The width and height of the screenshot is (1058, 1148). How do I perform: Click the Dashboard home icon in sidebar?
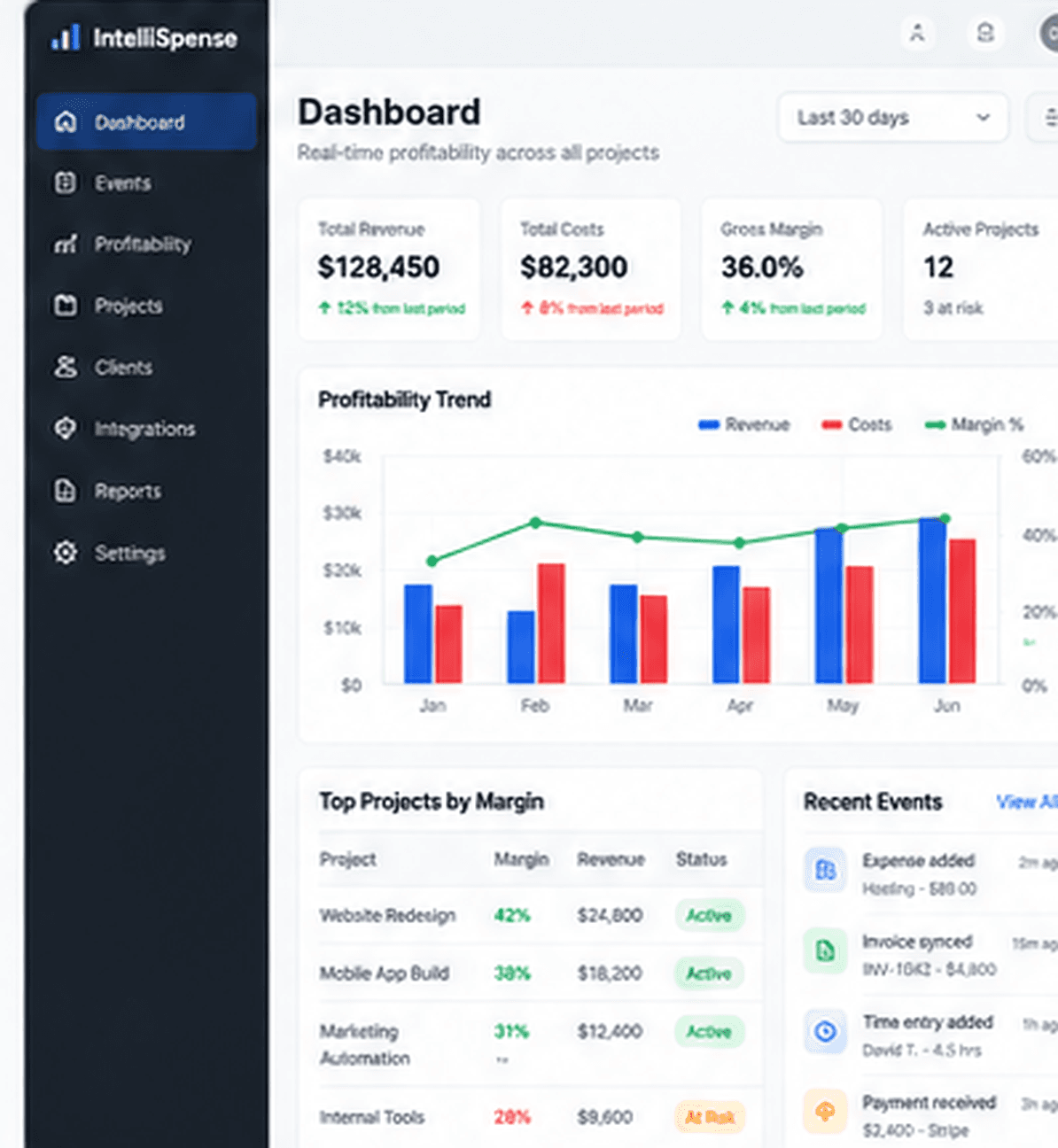(66, 121)
